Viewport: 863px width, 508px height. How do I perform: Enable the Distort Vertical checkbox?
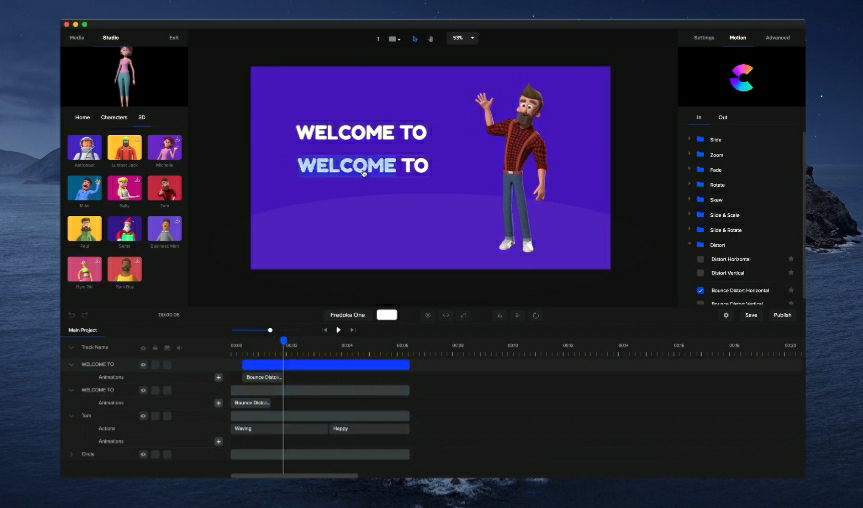click(700, 273)
